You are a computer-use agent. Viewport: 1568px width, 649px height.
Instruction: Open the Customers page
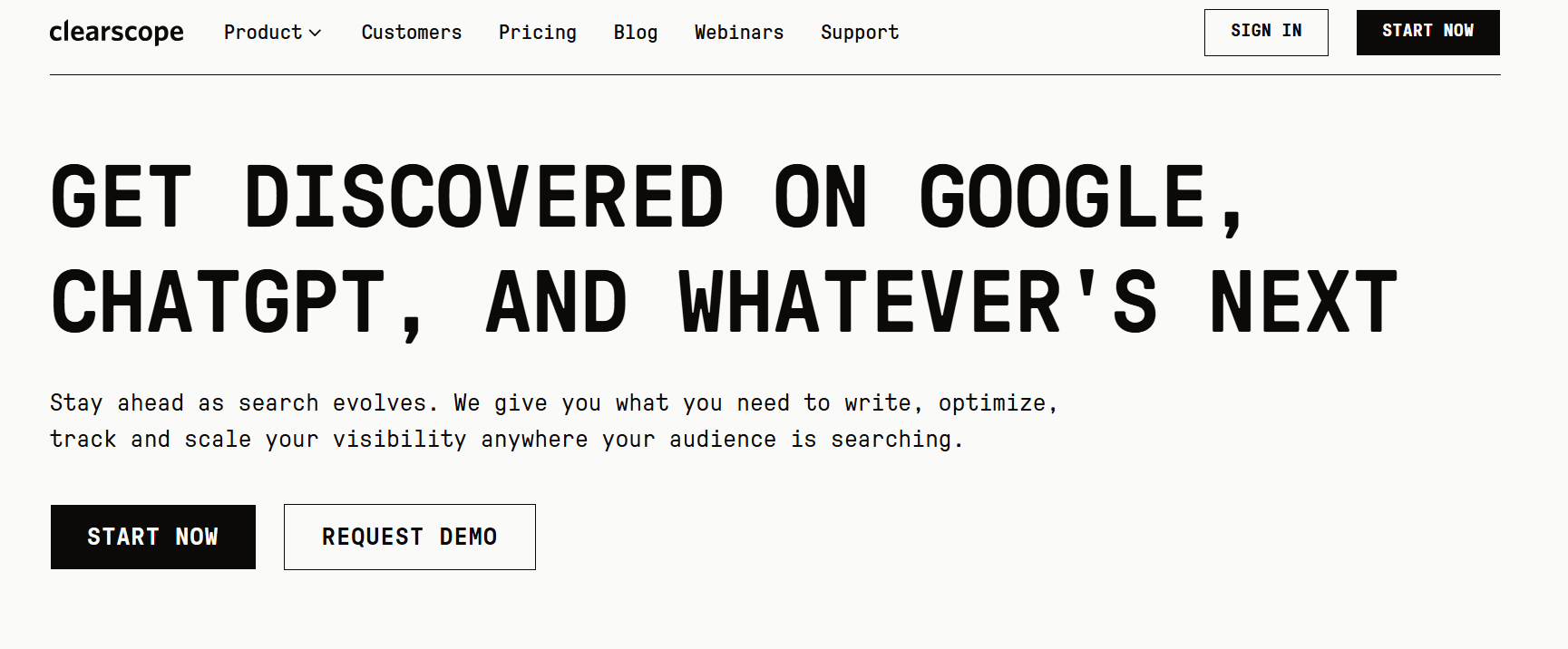pyautogui.click(x=412, y=33)
